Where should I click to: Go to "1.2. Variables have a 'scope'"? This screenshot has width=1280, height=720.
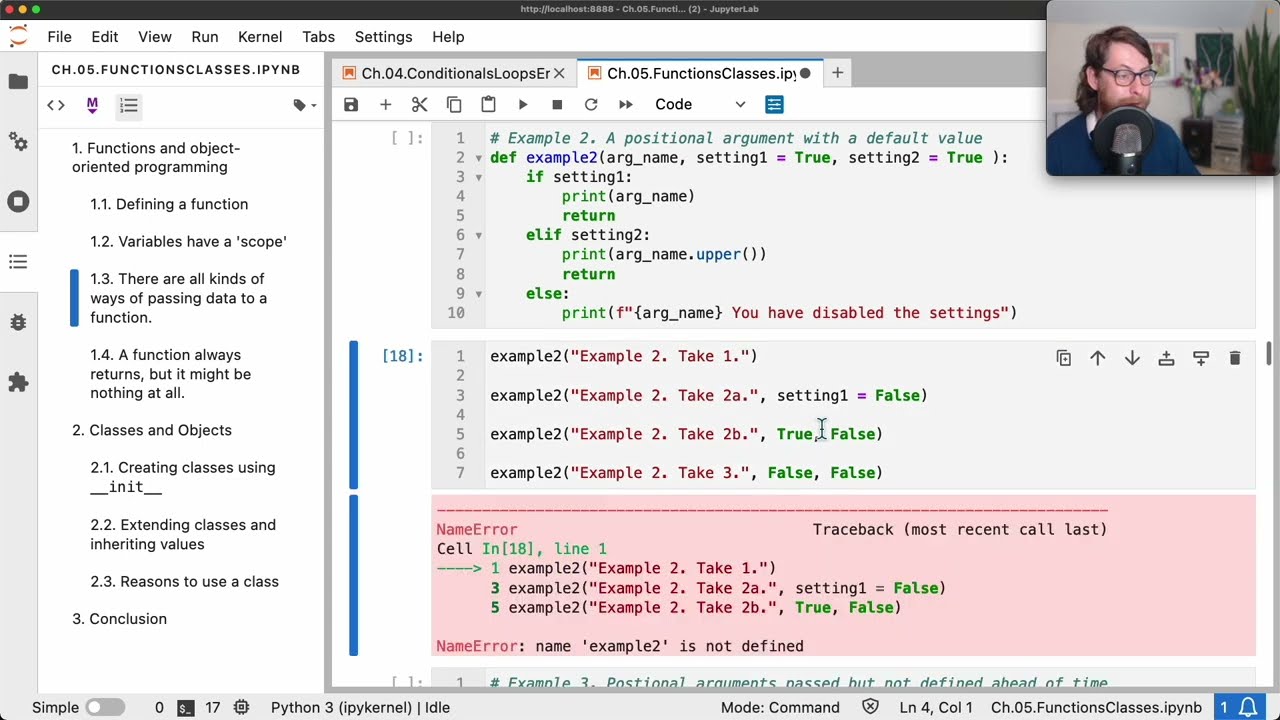(188, 242)
